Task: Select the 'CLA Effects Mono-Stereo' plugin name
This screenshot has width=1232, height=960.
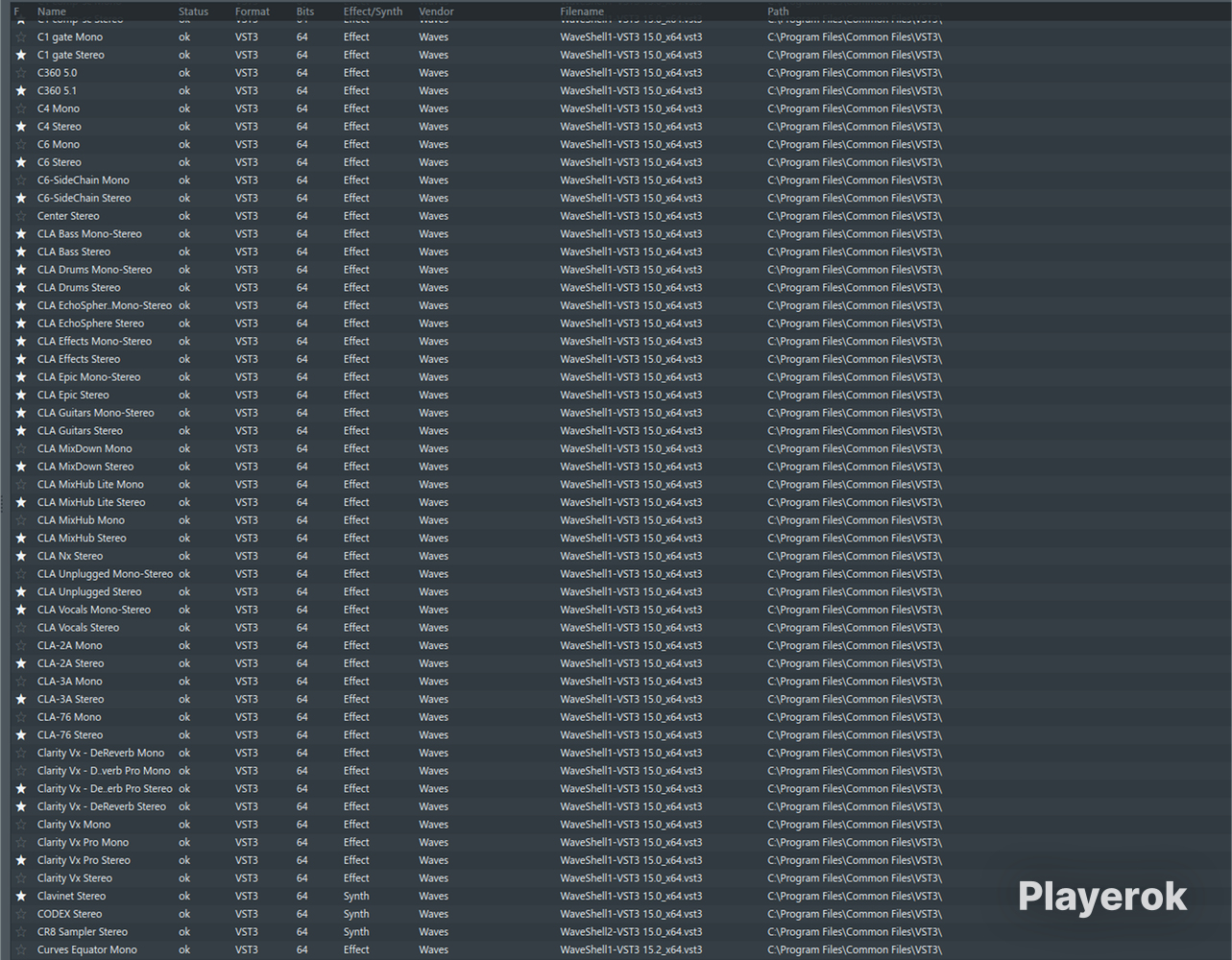Action: click(x=94, y=342)
